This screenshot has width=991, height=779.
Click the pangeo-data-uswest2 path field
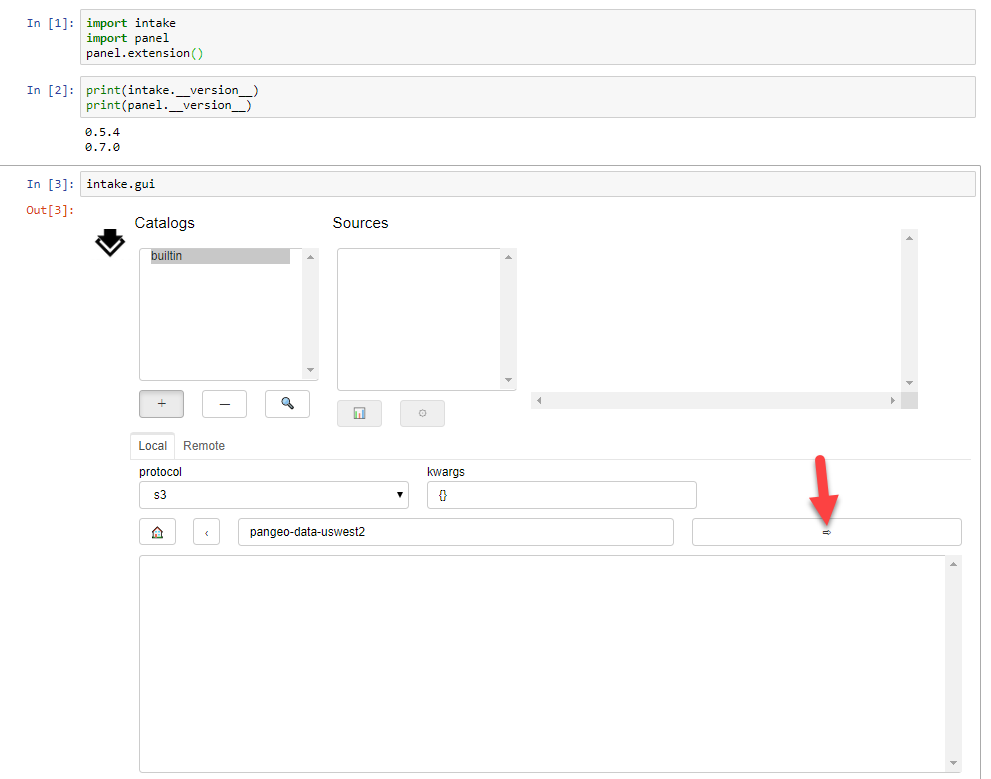[x=455, y=531]
